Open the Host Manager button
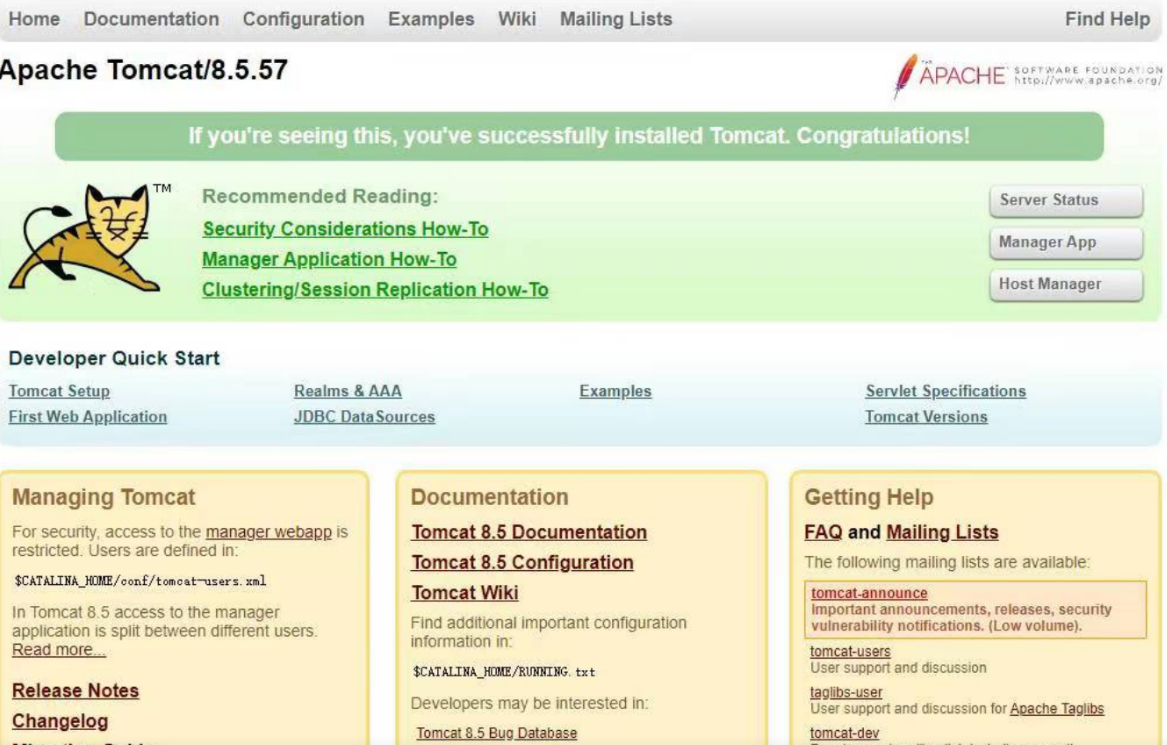 [1066, 284]
